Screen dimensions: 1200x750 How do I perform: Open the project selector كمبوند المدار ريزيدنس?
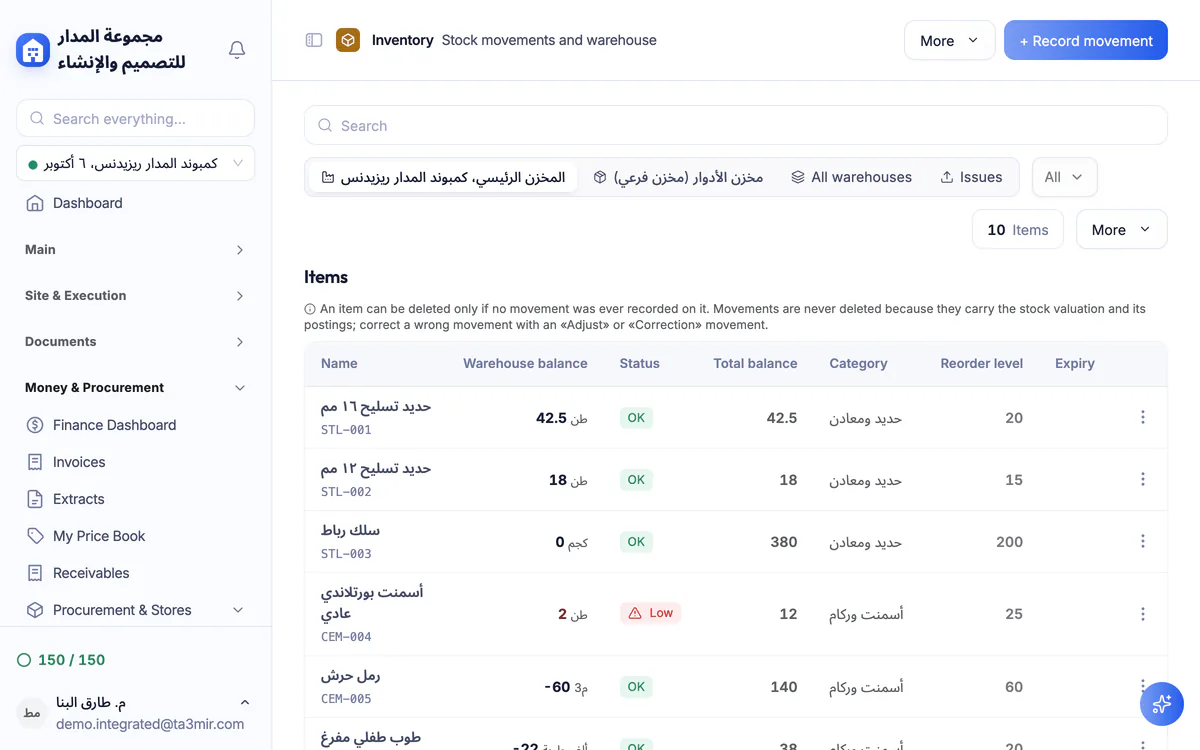(136, 163)
